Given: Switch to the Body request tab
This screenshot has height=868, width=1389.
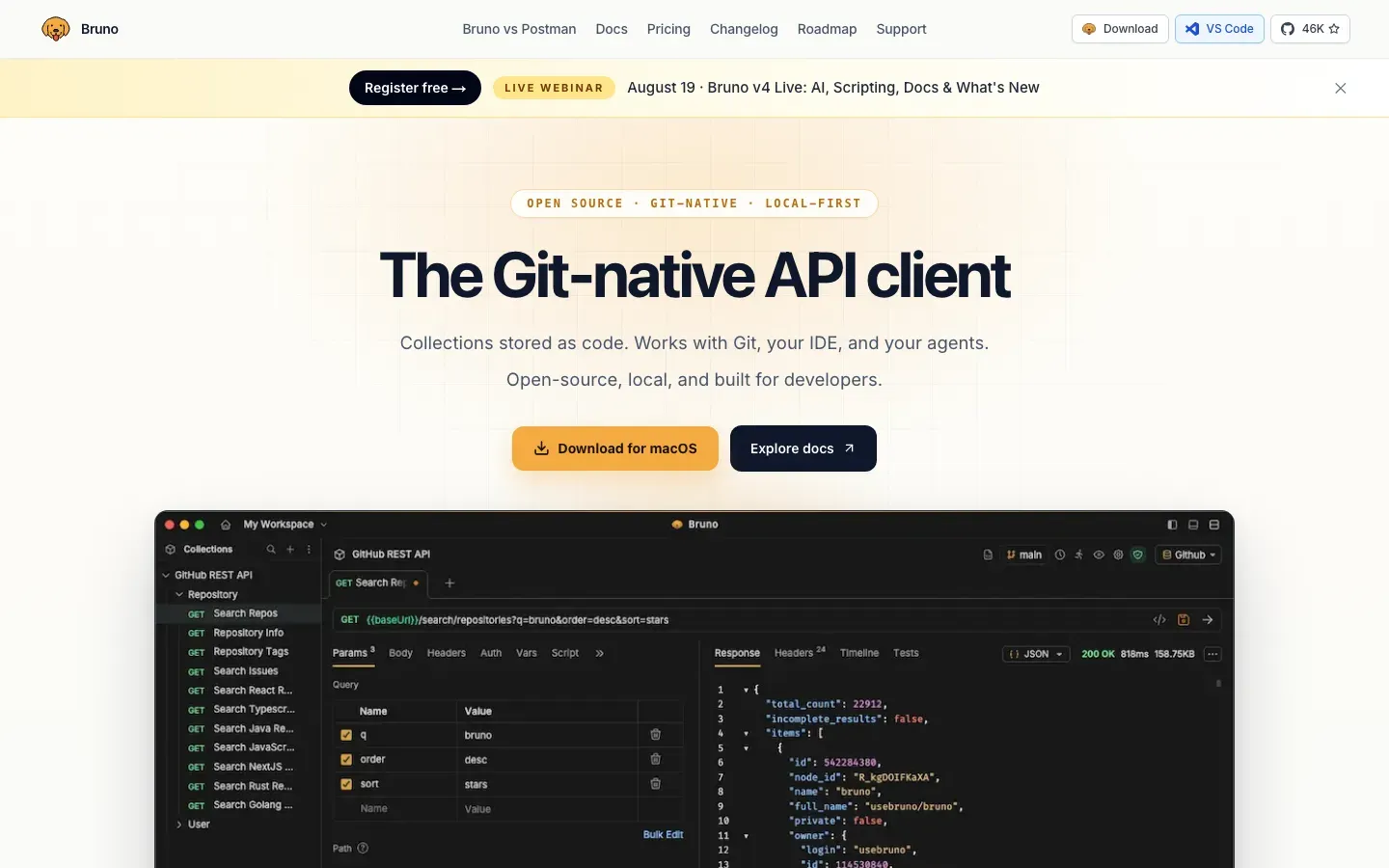Looking at the screenshot, I should click(400, 653).
